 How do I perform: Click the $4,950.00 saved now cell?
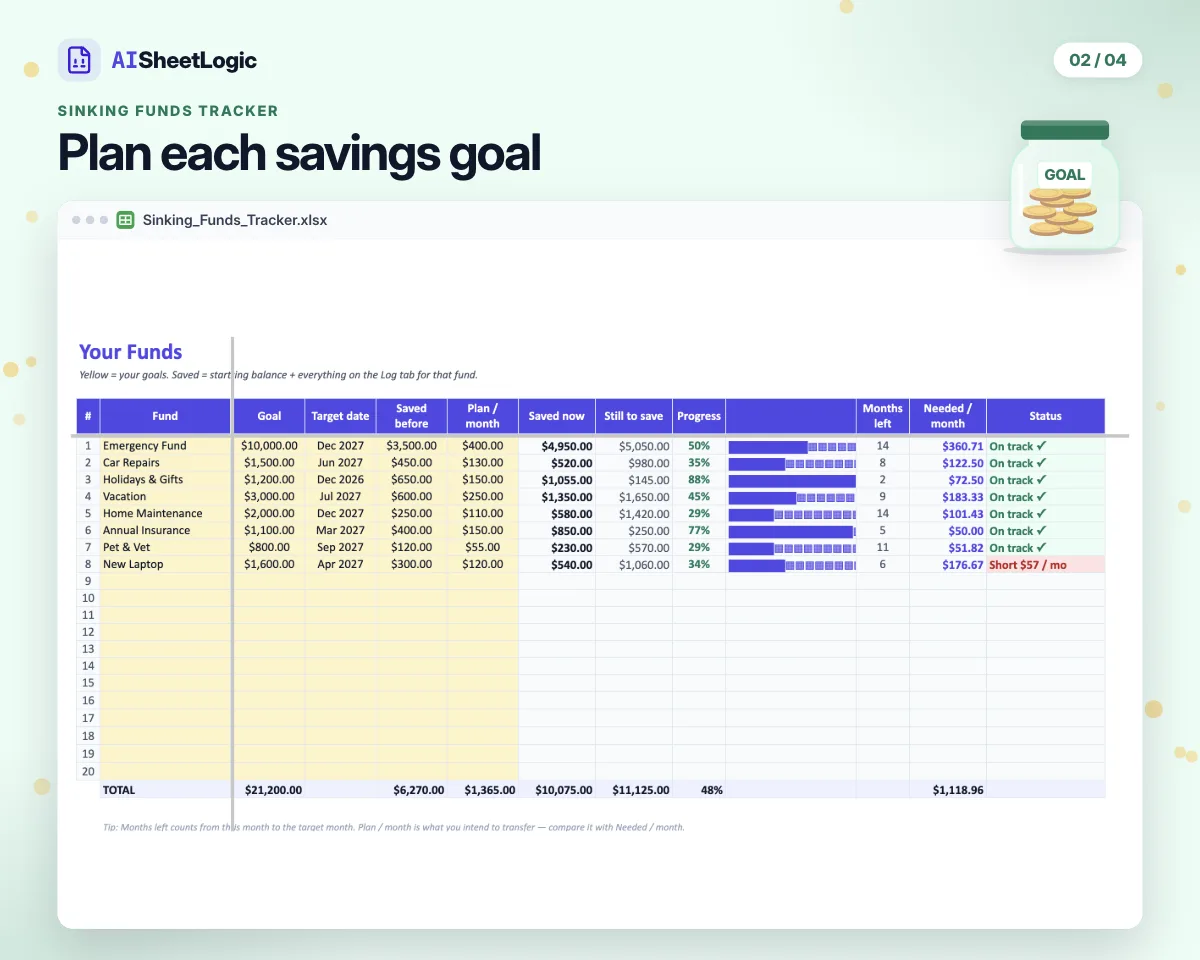click(557, 446)
